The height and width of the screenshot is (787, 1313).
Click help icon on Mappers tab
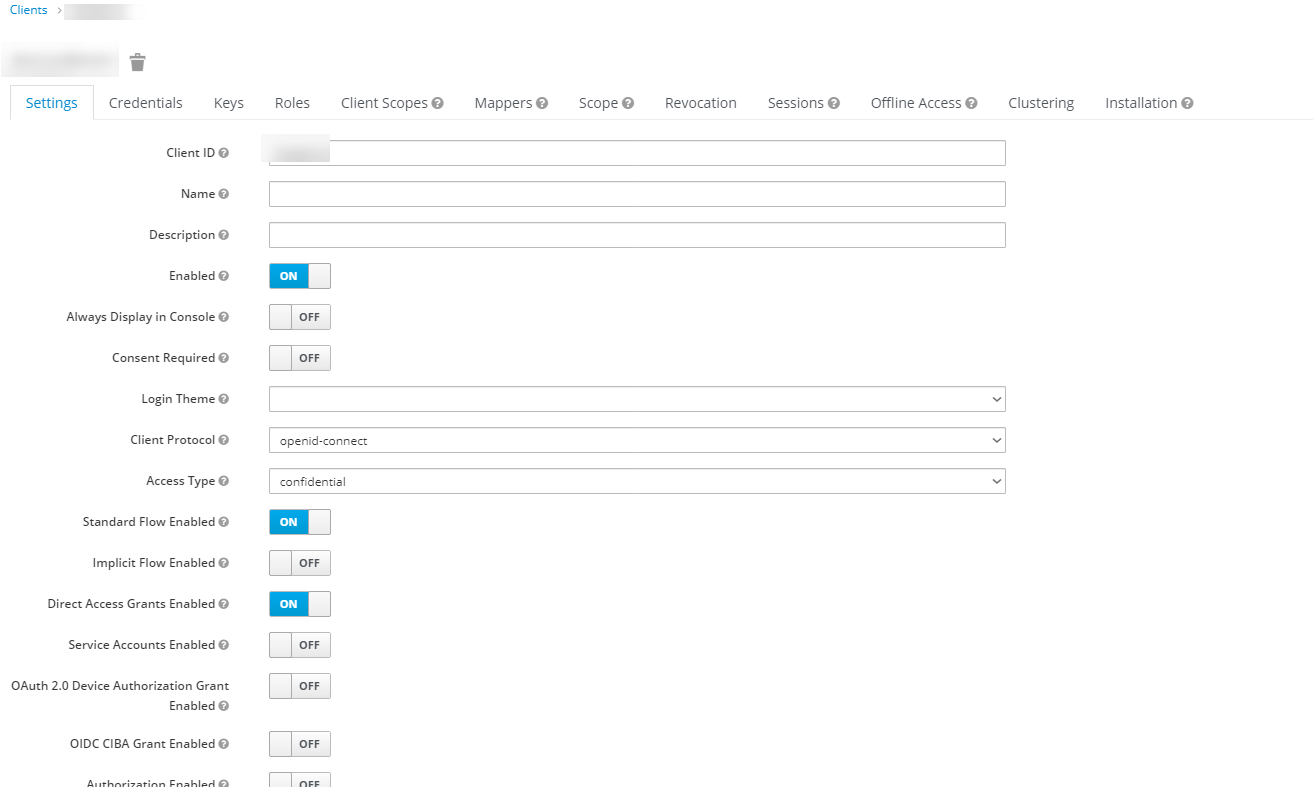click(542, 103)
